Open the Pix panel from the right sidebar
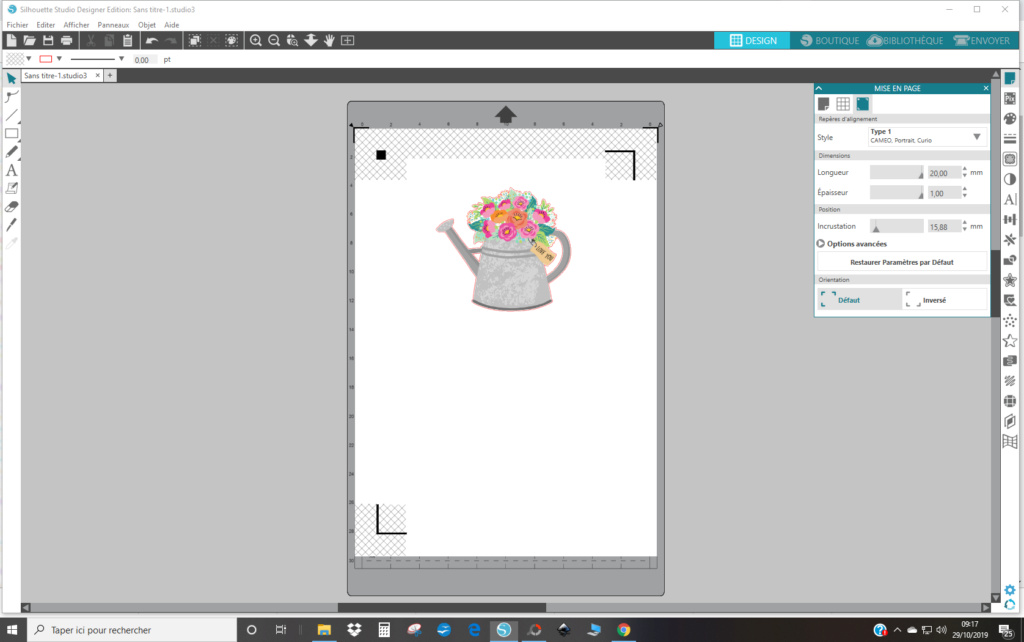 pos(1010,99)
